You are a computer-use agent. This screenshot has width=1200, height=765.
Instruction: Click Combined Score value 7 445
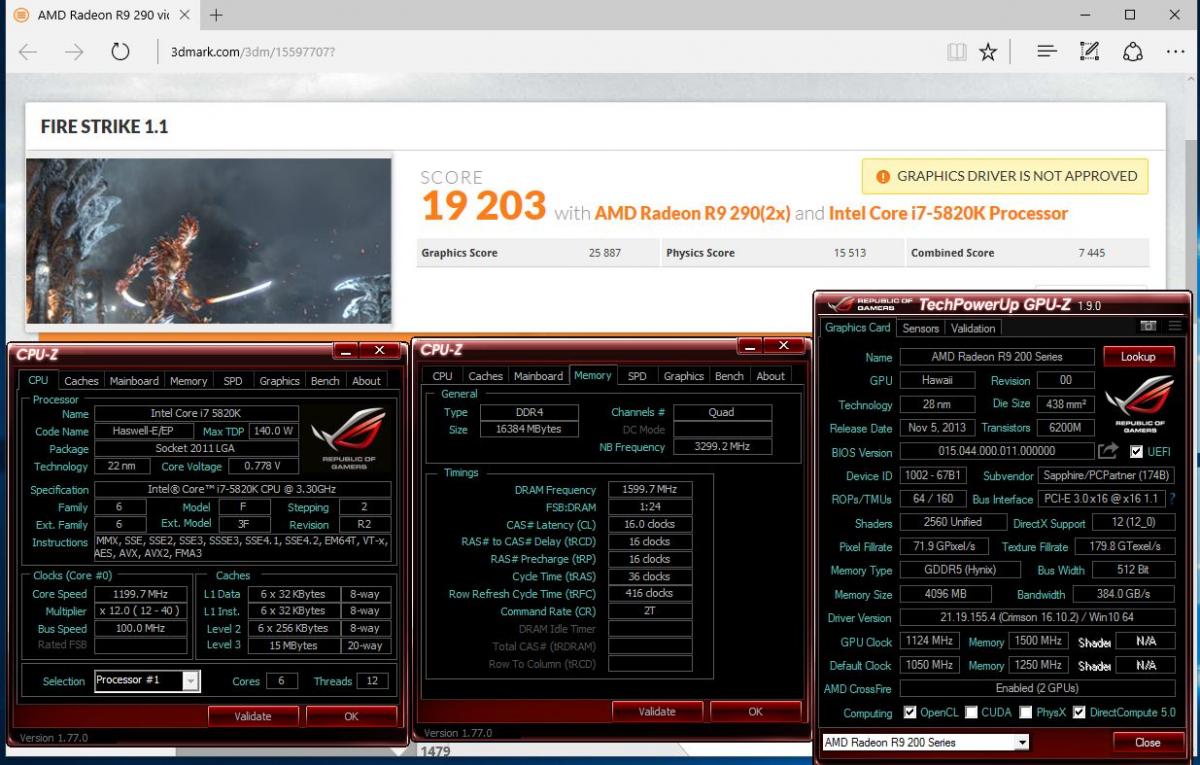pos(1092,253)
